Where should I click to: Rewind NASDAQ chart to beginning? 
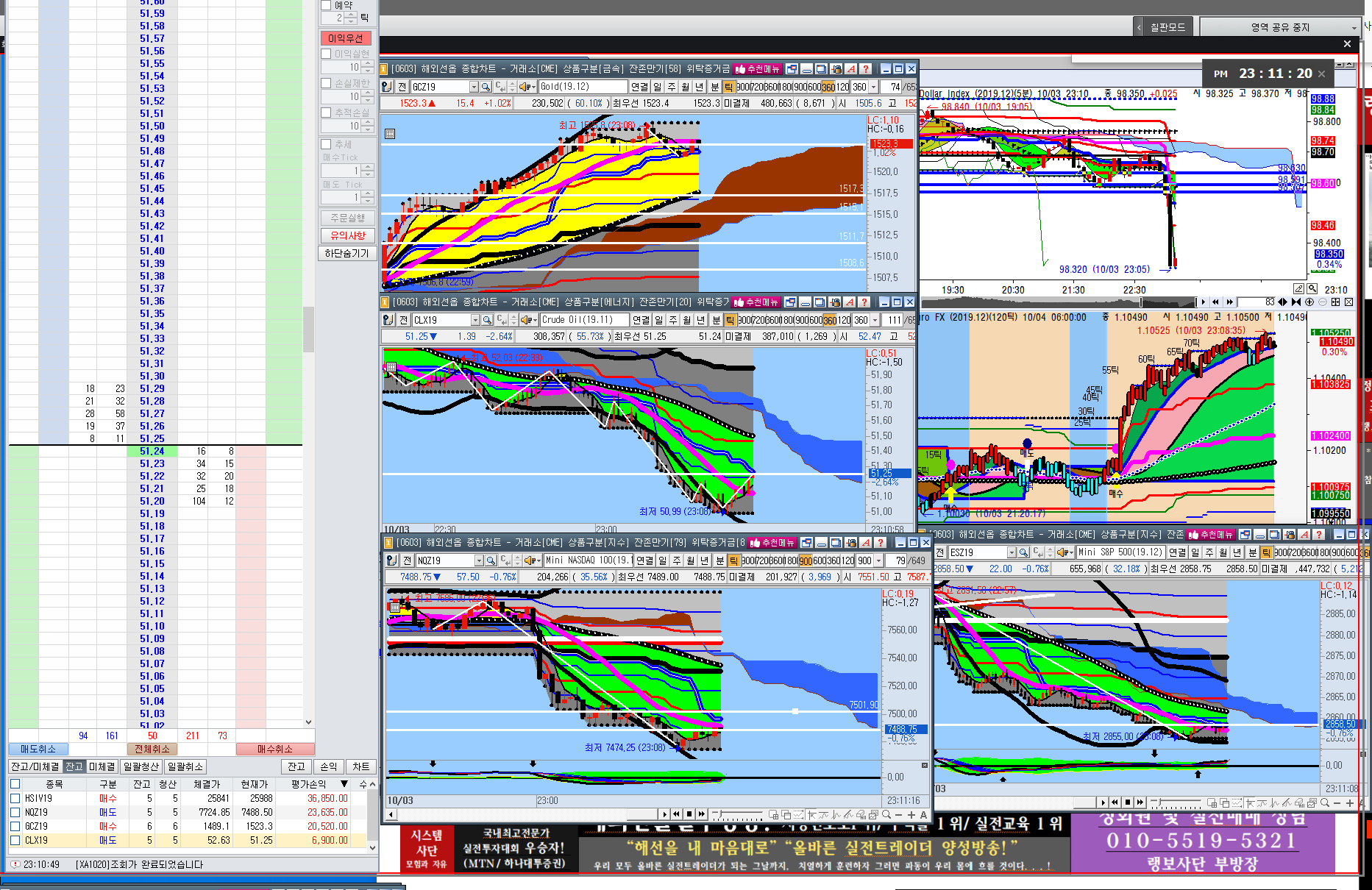click(x=677, y=814)
